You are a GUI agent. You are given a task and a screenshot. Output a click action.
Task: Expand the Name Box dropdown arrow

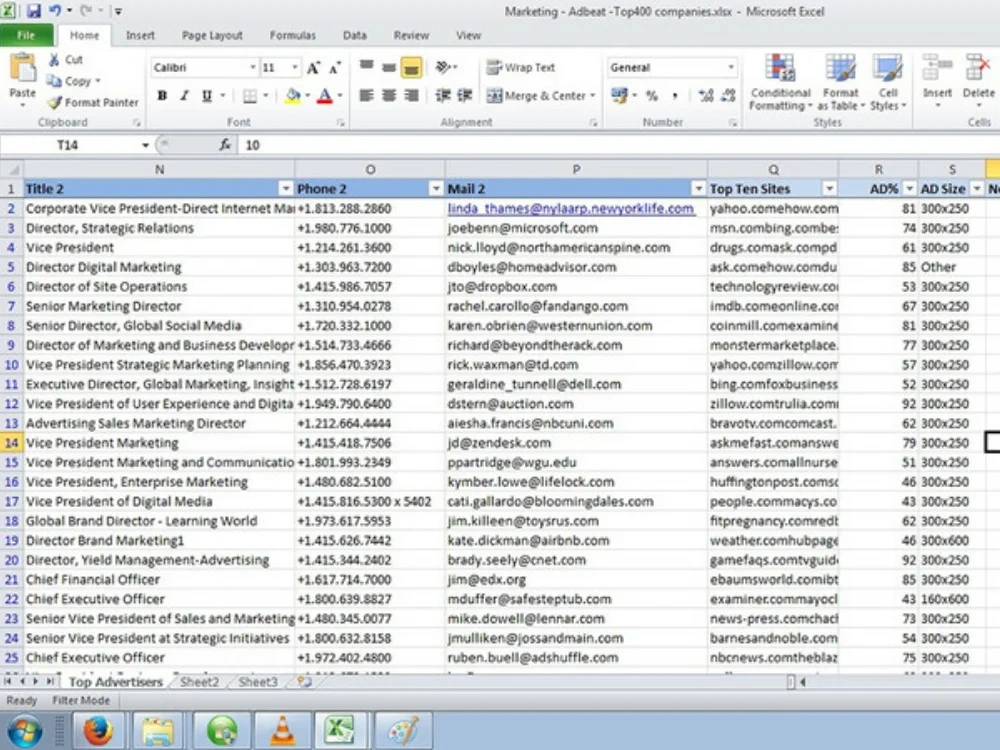point(145,145)
